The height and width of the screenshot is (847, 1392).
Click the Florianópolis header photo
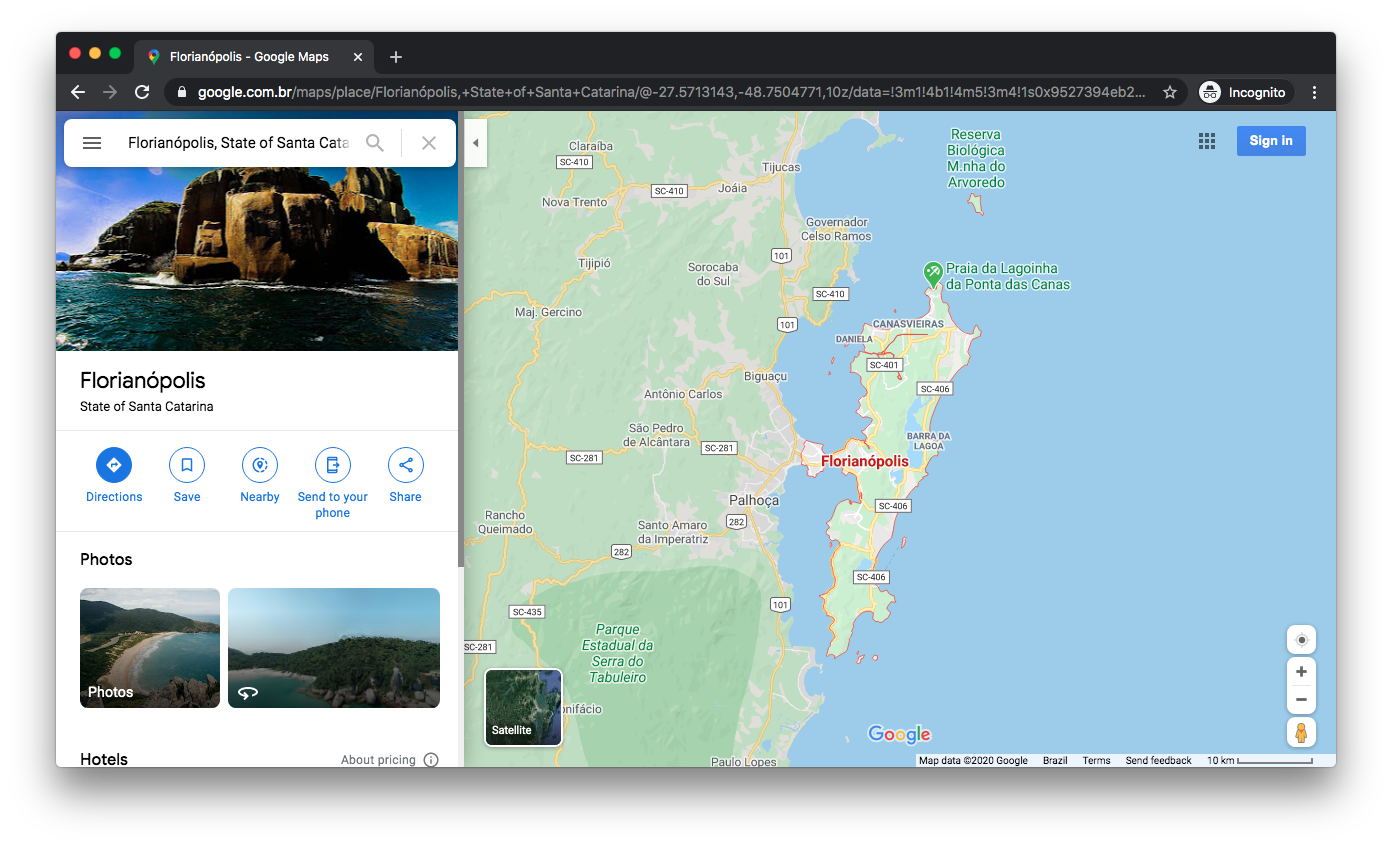pyautogui.click(x=257, y=258)
